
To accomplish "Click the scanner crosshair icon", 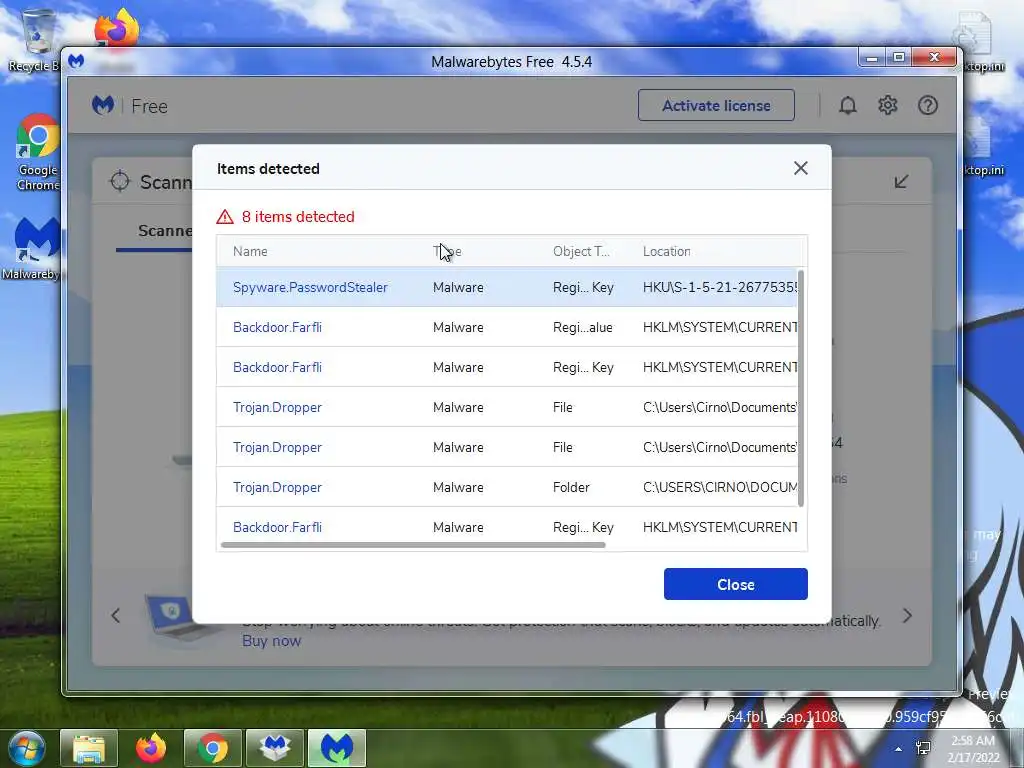I will point(120,181).
